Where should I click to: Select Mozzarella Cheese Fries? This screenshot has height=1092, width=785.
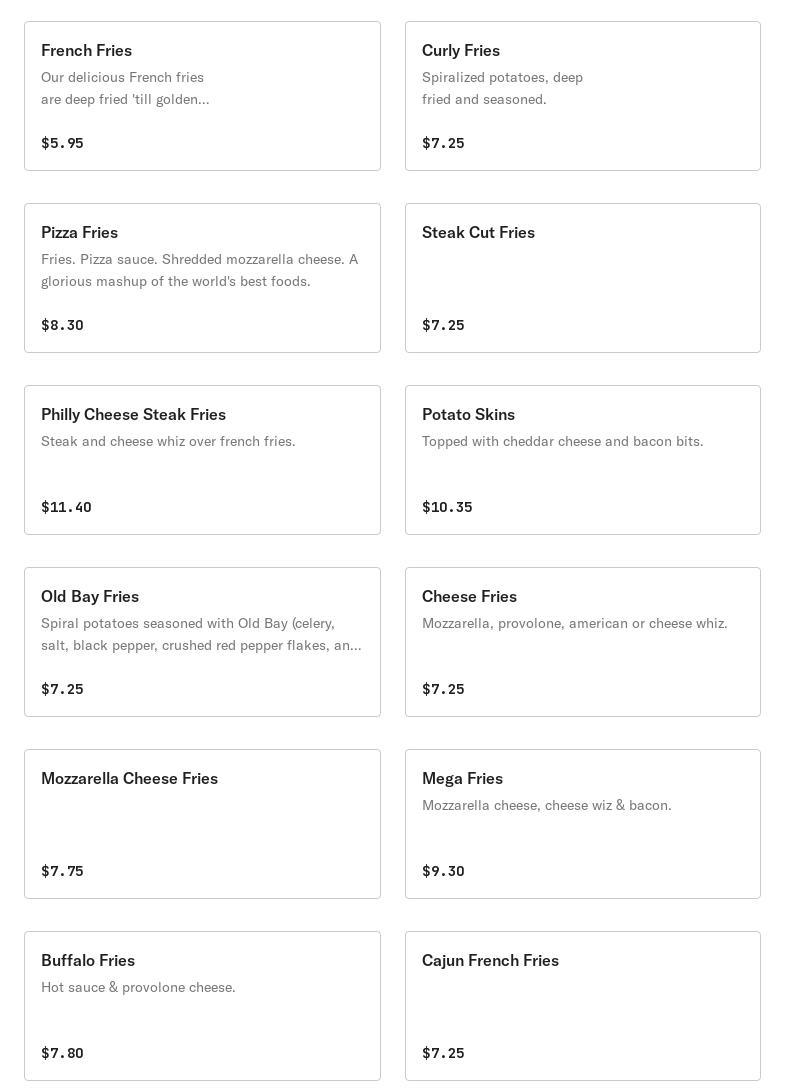point(202,824)
